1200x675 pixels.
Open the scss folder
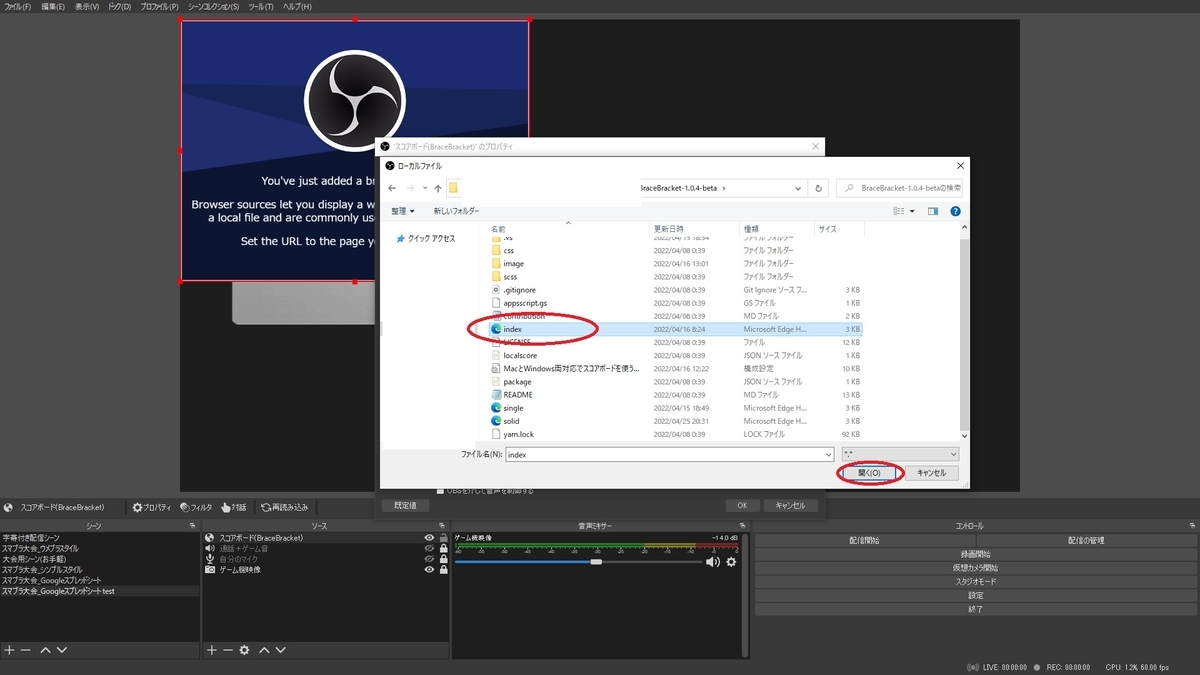point(675,277)
